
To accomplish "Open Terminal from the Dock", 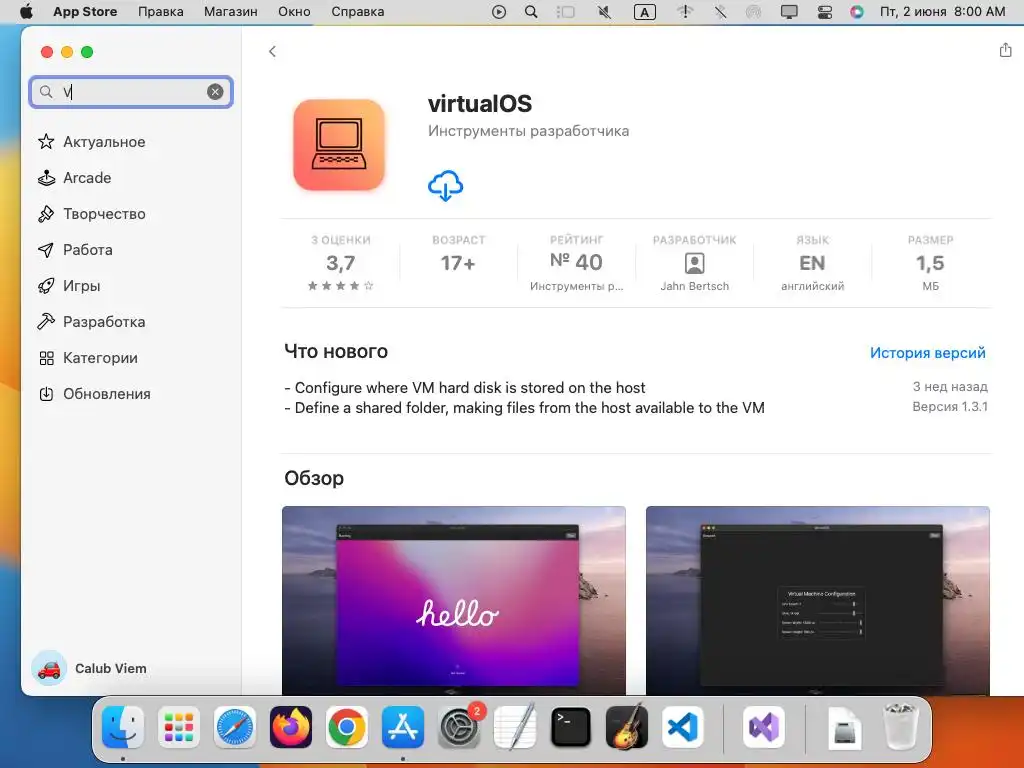I will tap(571, 727).
